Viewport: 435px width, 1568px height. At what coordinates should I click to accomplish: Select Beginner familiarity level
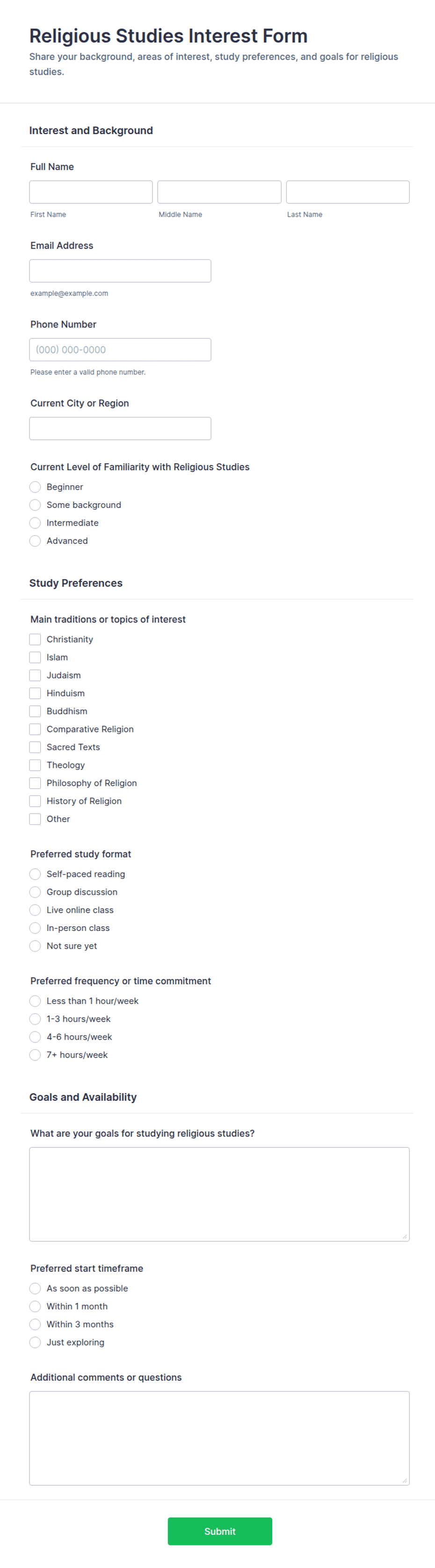point(36,487)
